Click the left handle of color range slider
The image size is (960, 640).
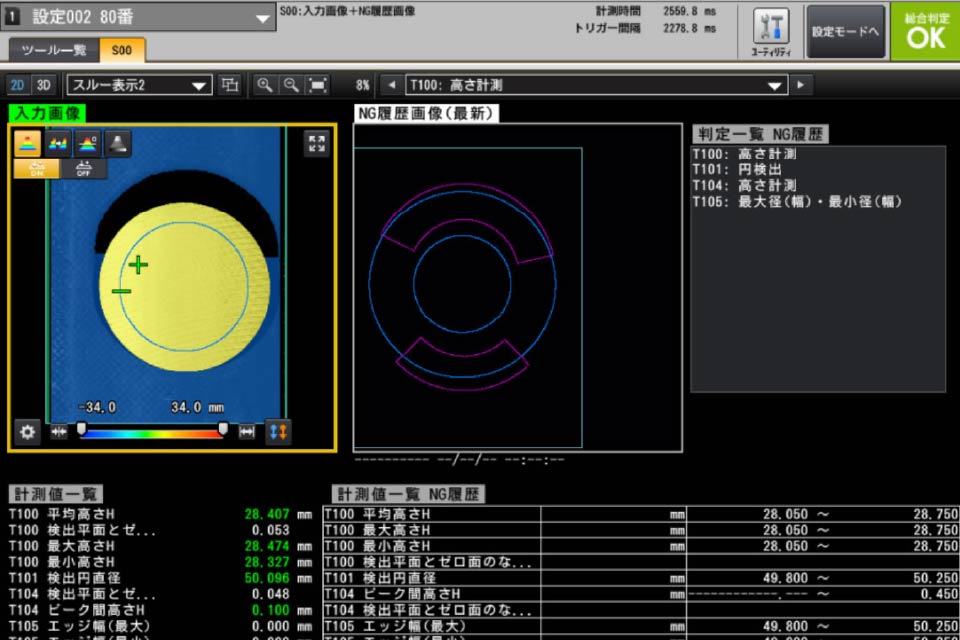82,429
